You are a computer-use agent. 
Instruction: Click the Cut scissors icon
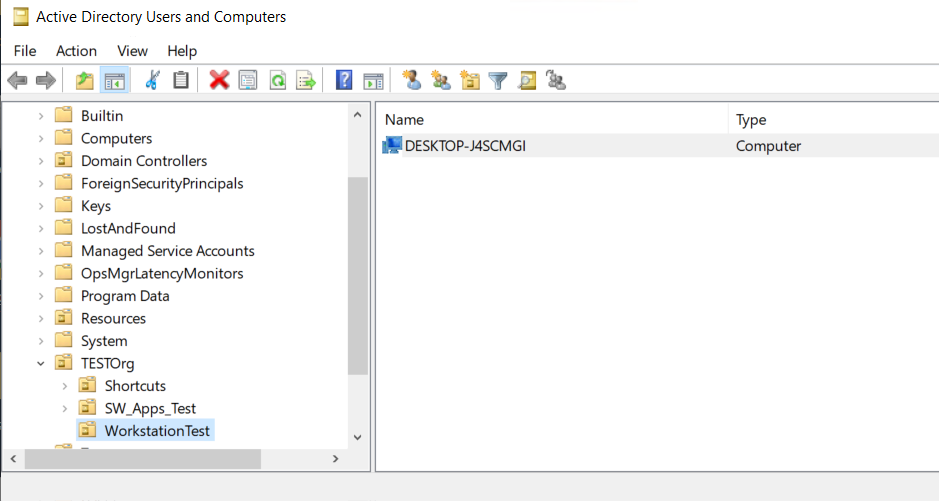pos(152,80)
